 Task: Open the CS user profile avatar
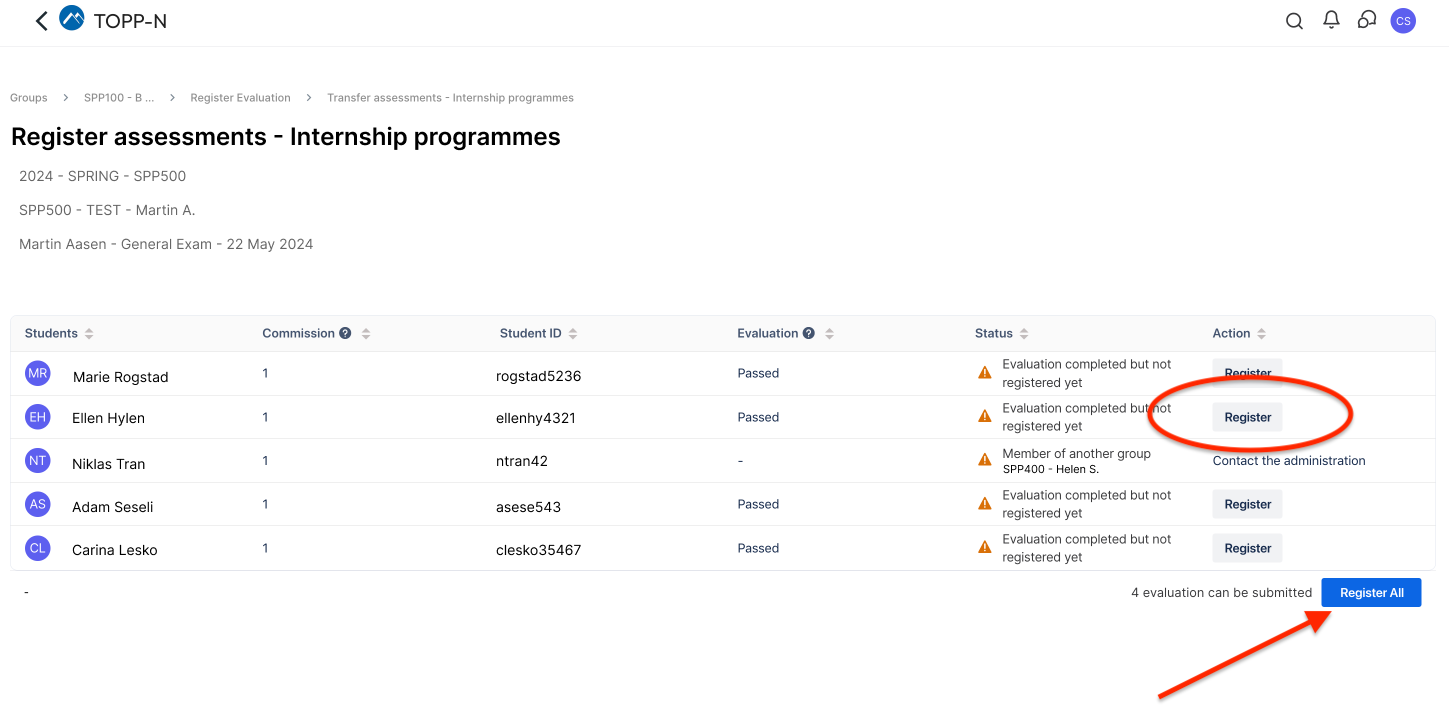pos(1403,21)
